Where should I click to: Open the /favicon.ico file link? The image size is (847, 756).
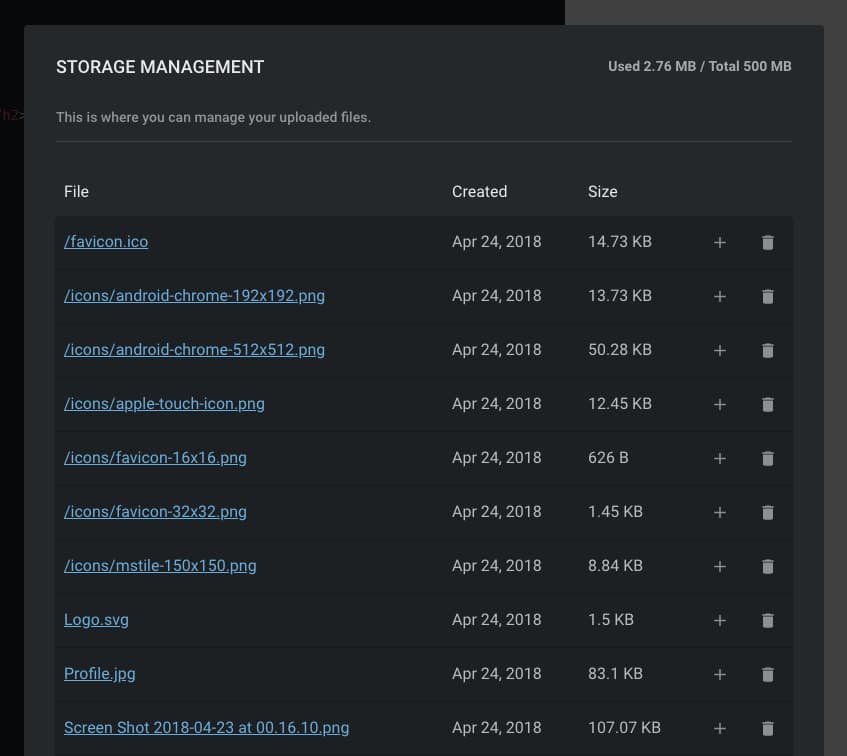coord(106,241)
